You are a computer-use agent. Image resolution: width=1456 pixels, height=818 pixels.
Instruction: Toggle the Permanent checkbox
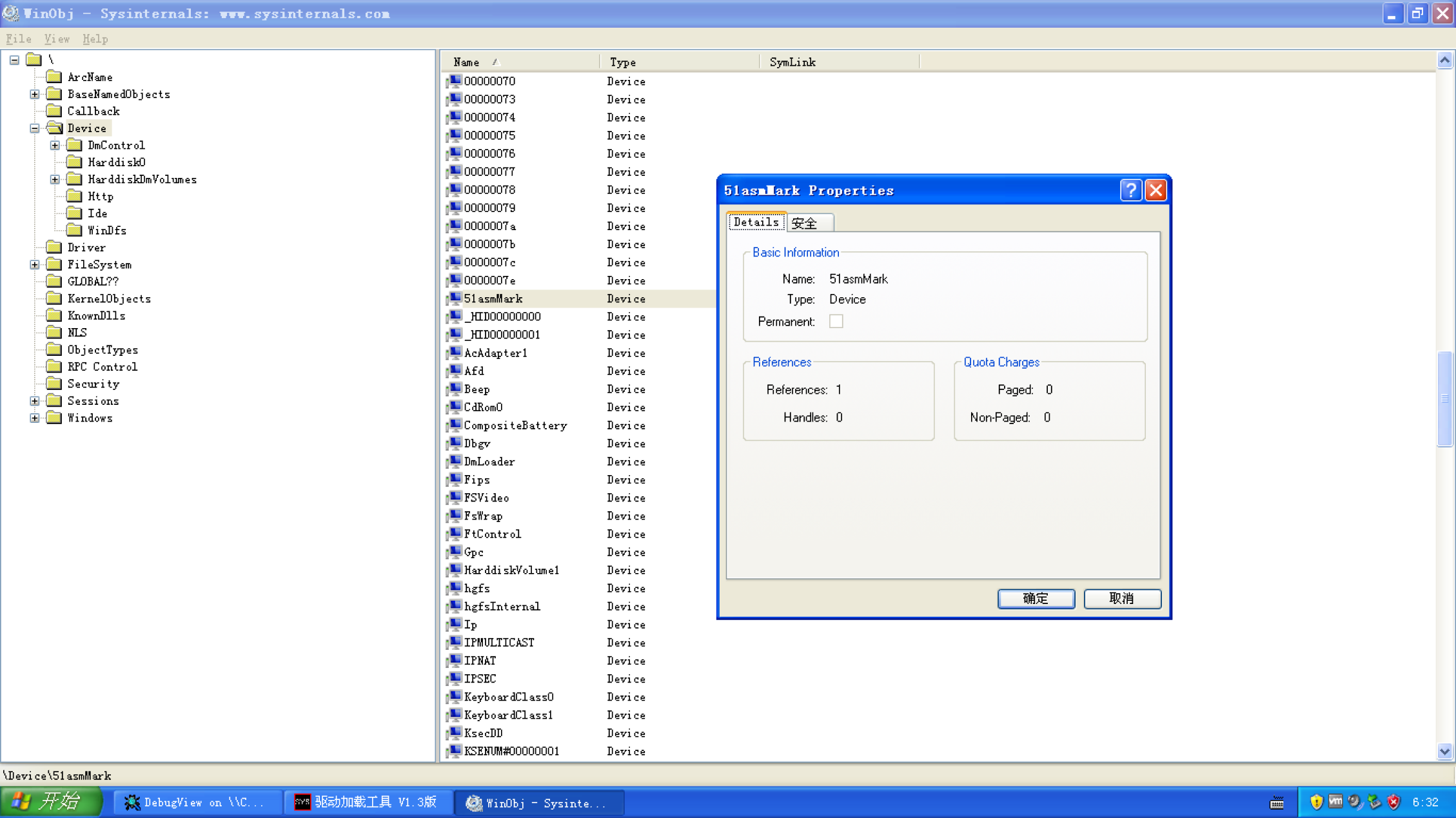tap(836, 321)
